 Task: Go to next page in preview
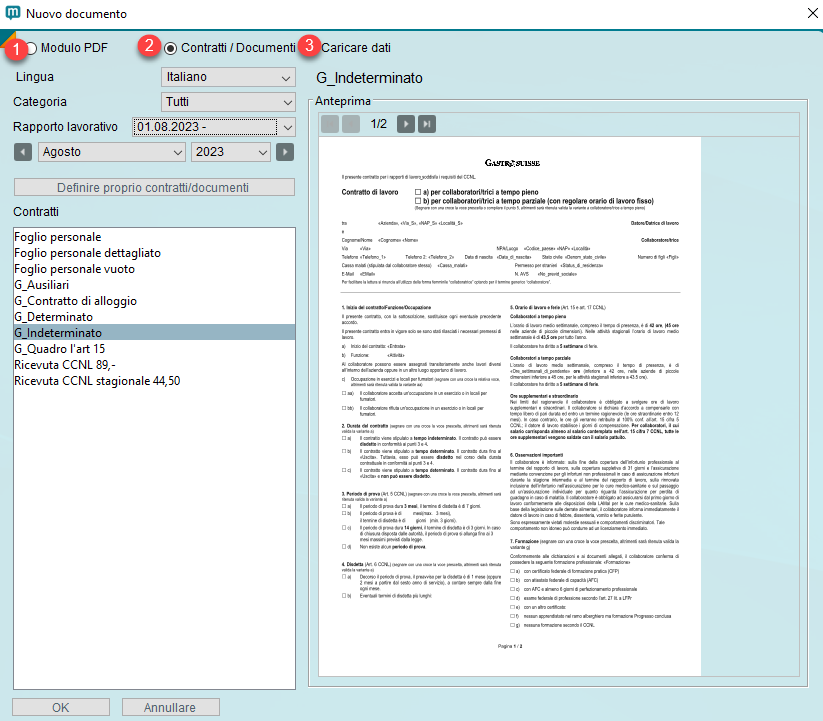tap(406, 124)
